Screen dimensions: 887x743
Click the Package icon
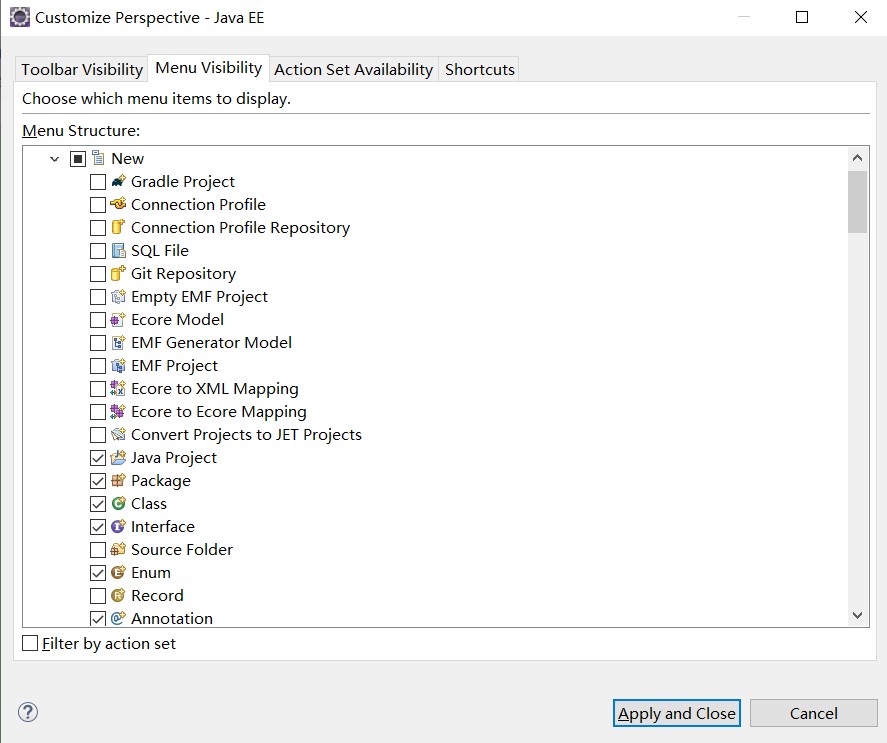[x=118, y=480]
